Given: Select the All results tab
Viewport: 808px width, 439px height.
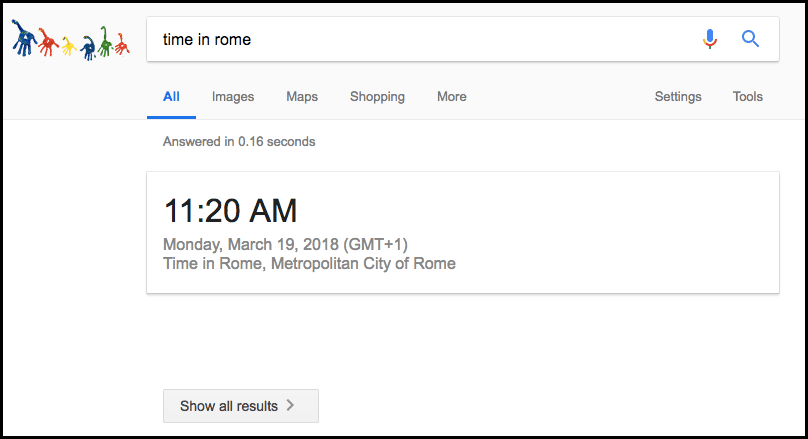Looking at the screenshot, I should pyautogui.click(x=171, y=97).
